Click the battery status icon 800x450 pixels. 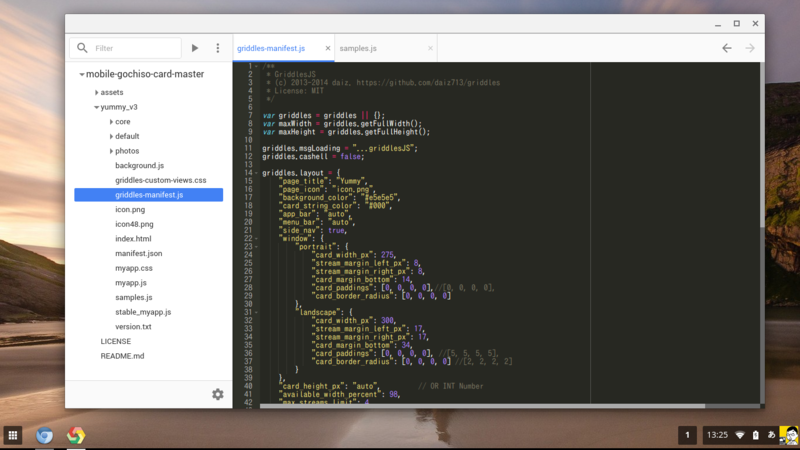(756, 435)
